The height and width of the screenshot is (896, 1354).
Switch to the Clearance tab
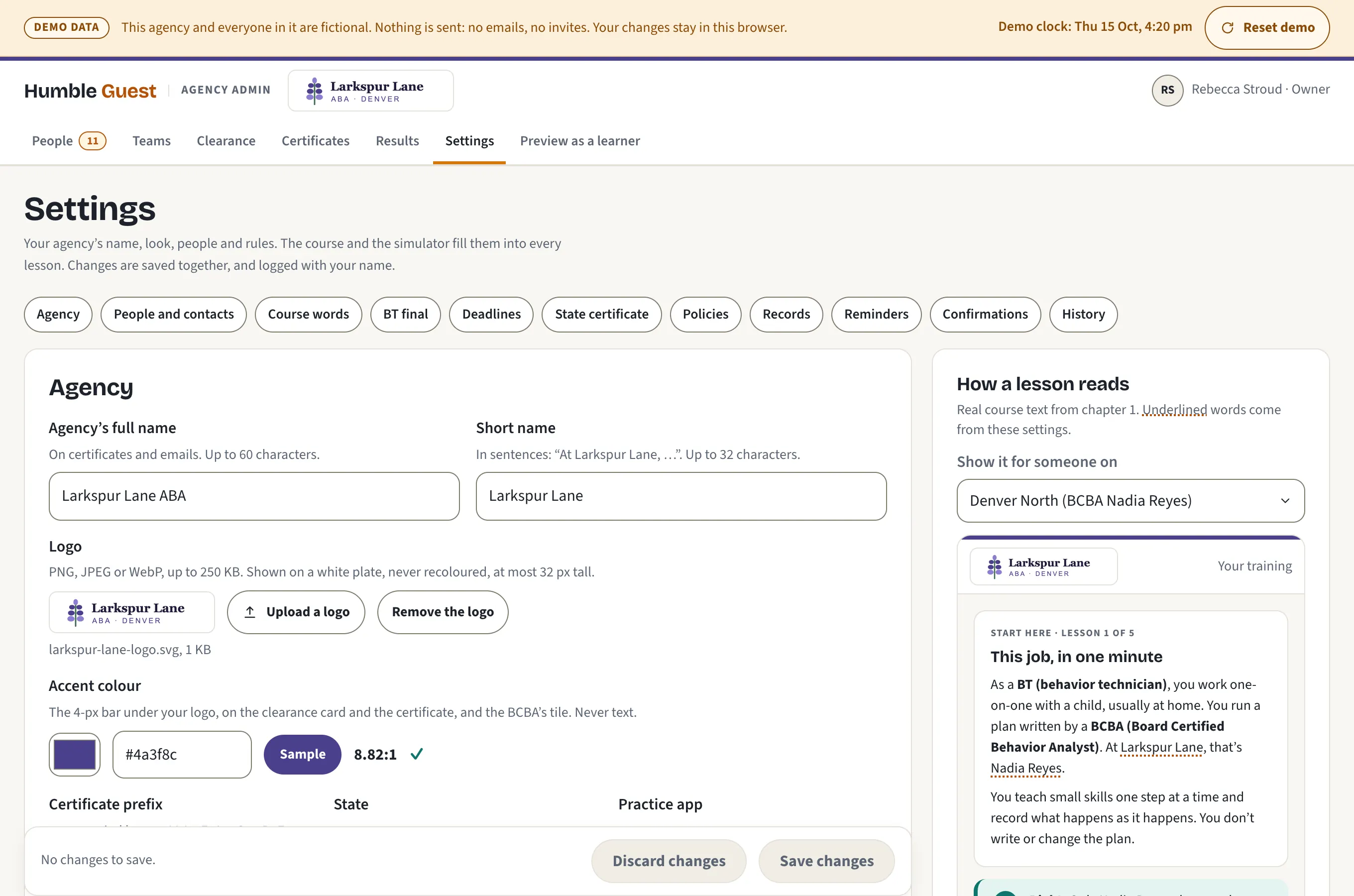(226, 140)
